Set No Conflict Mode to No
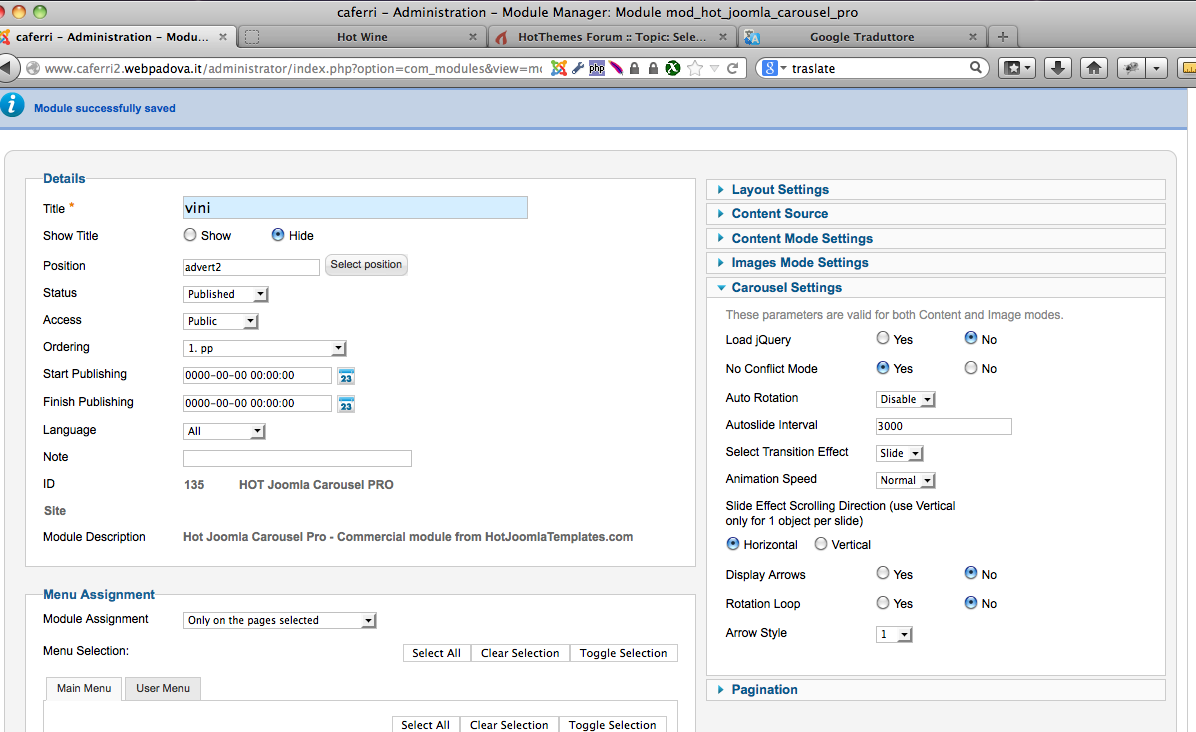The image size is (1196, 732). point(971,368)
